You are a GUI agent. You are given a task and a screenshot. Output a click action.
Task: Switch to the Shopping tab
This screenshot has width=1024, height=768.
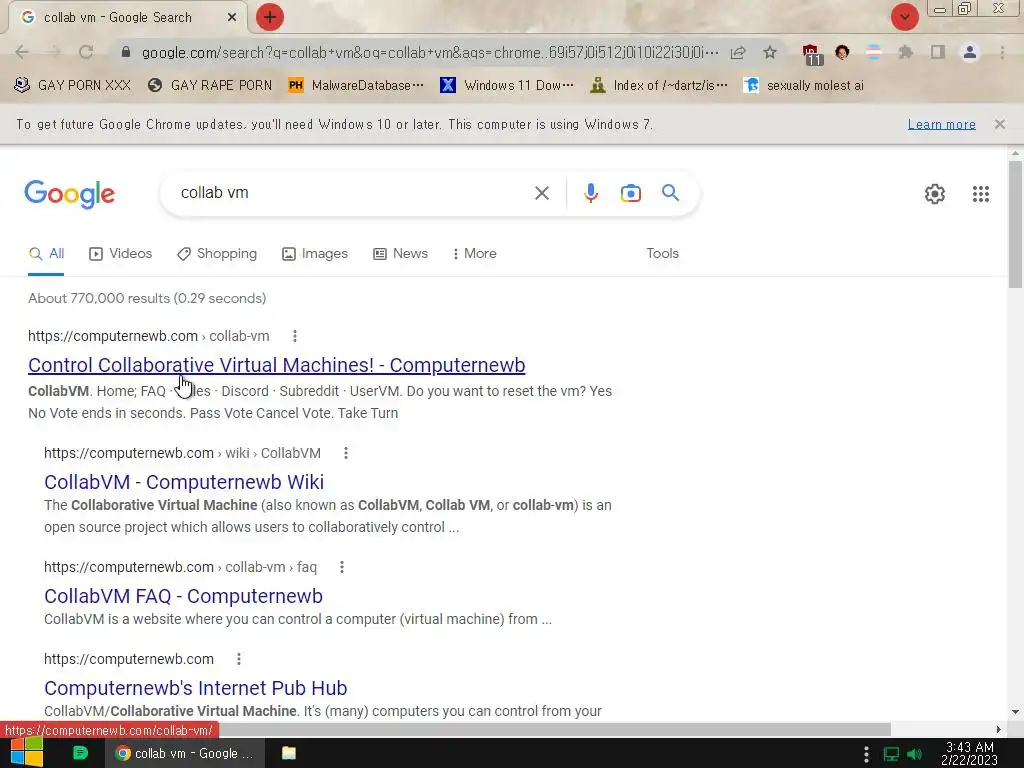(217, 253)
